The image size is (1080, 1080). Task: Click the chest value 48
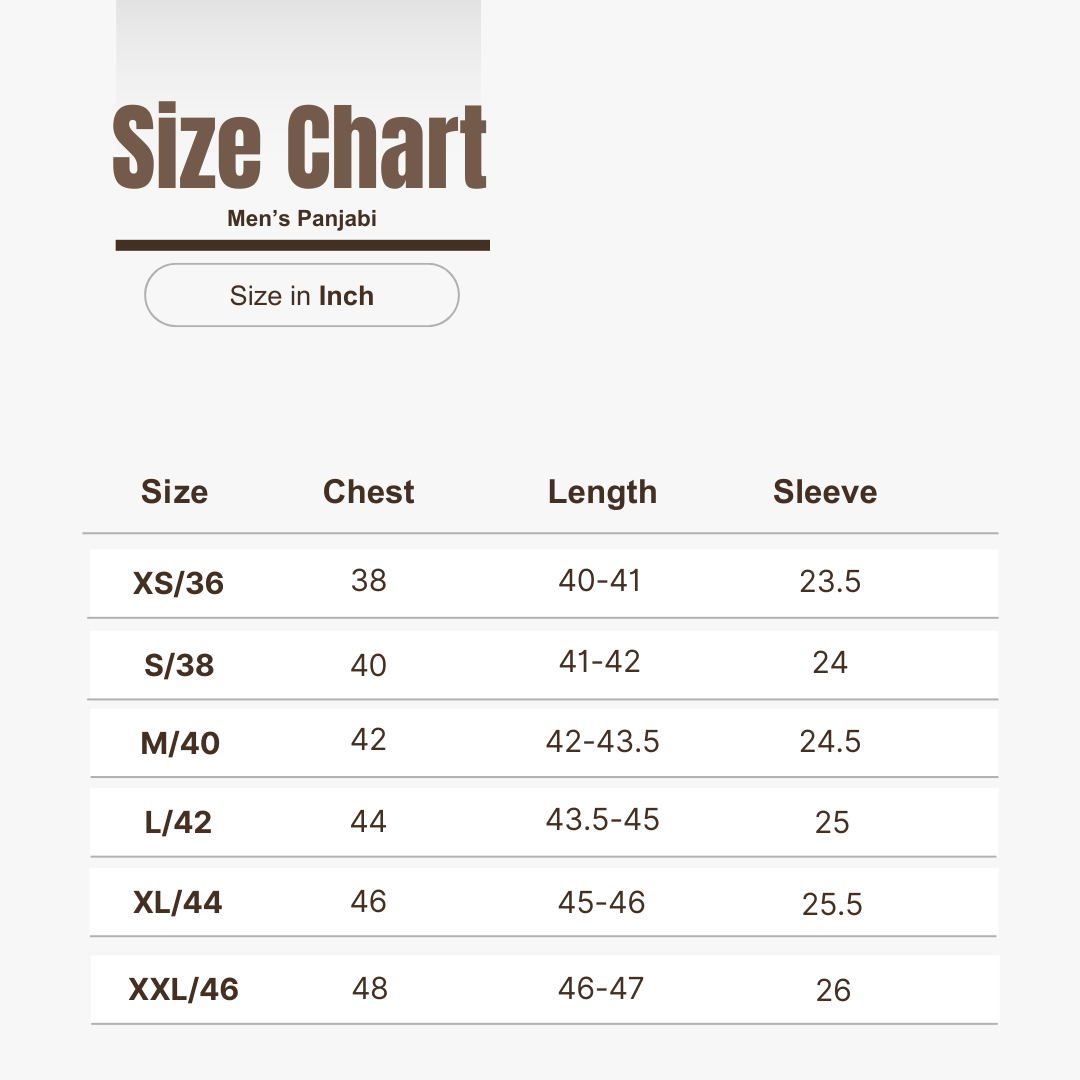[x=369, y=989]
